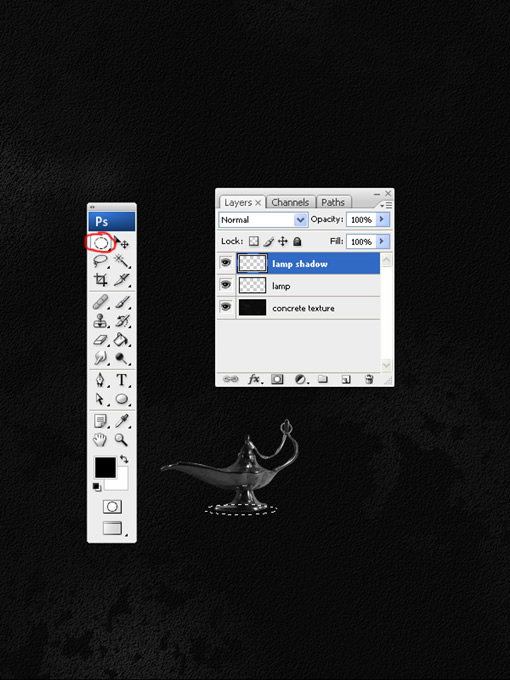Select the Ellipse shape tool
The height and width of the screenshot is (680, 510).
[122, 399]
